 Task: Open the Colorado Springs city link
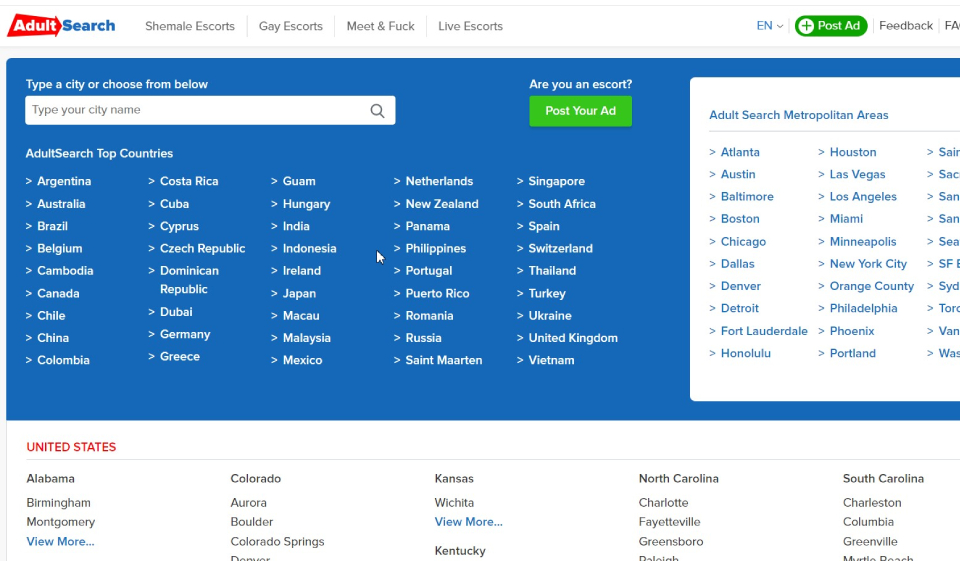click(277, 542)
